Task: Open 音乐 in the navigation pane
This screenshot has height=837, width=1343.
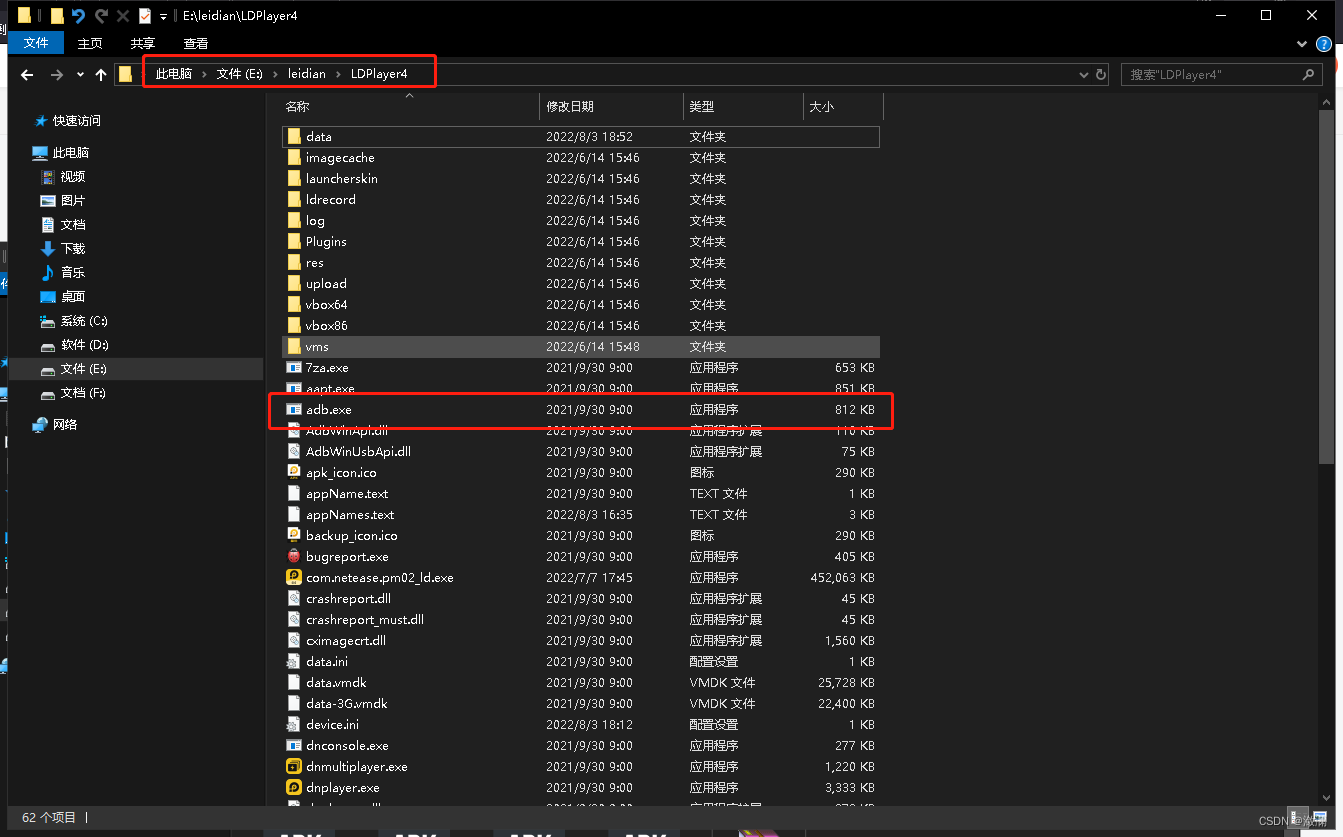Action: (73, 273)
